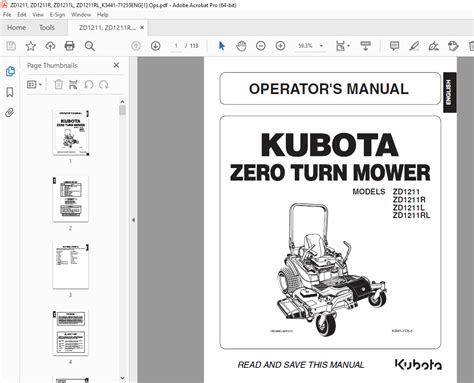The width and height of the screenshot is (474, 383).
Task: Open the find text magnifier
Action: click(90, 46)
